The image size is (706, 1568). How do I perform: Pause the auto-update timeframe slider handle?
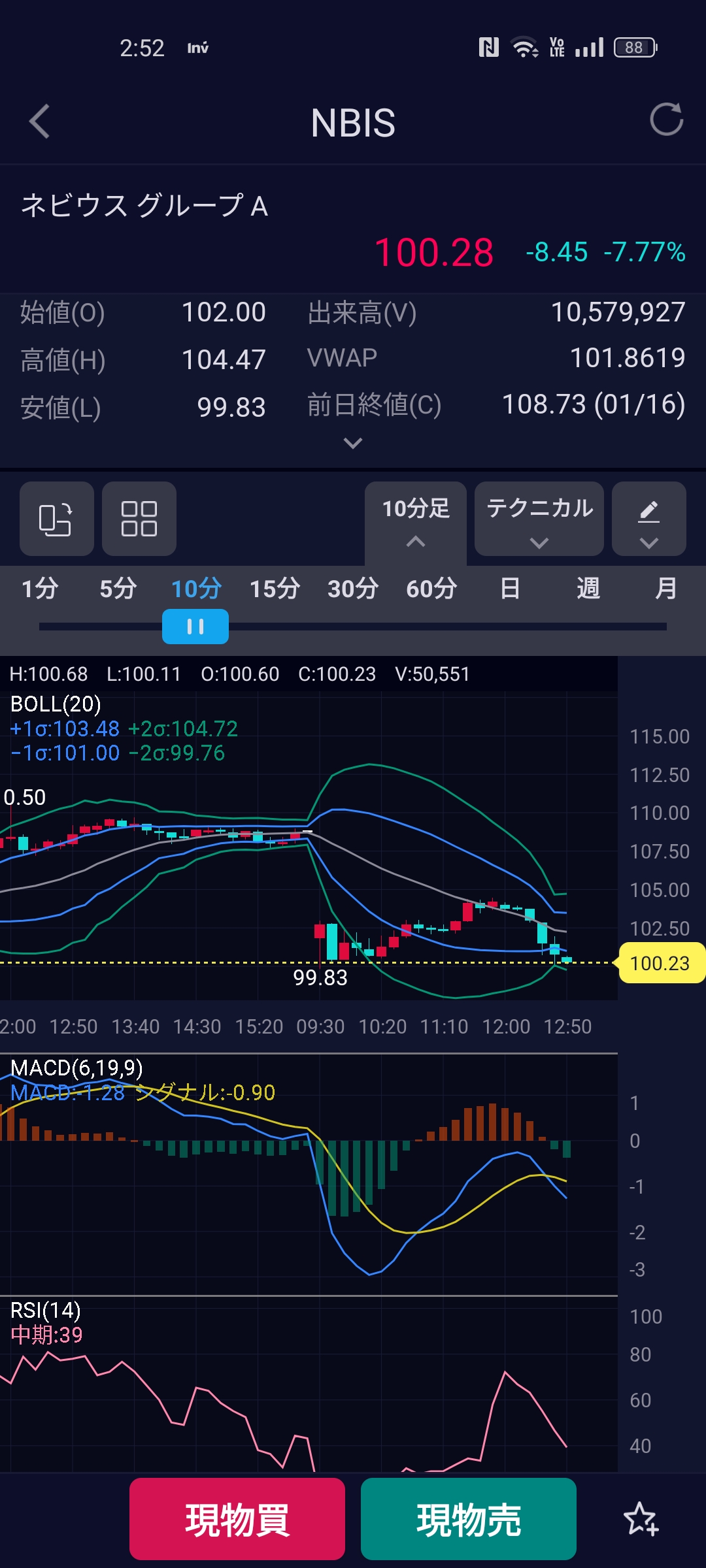point(195,627)
